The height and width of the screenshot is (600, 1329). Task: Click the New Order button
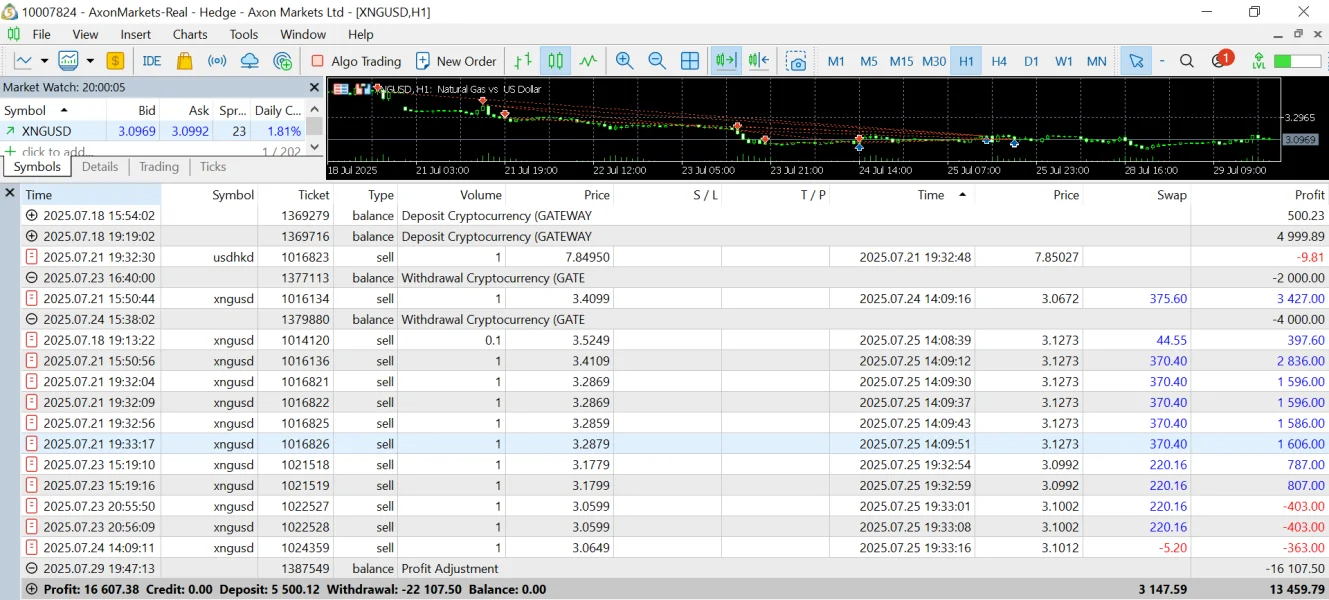[x=456, y=61]
